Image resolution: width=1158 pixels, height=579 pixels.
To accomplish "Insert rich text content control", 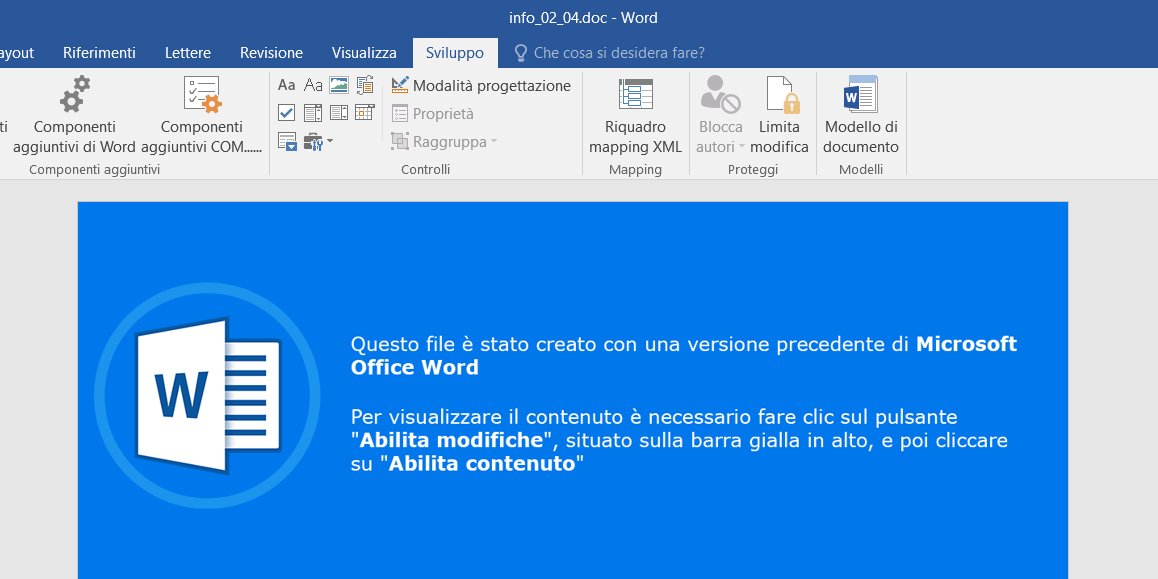I will 287,85.
